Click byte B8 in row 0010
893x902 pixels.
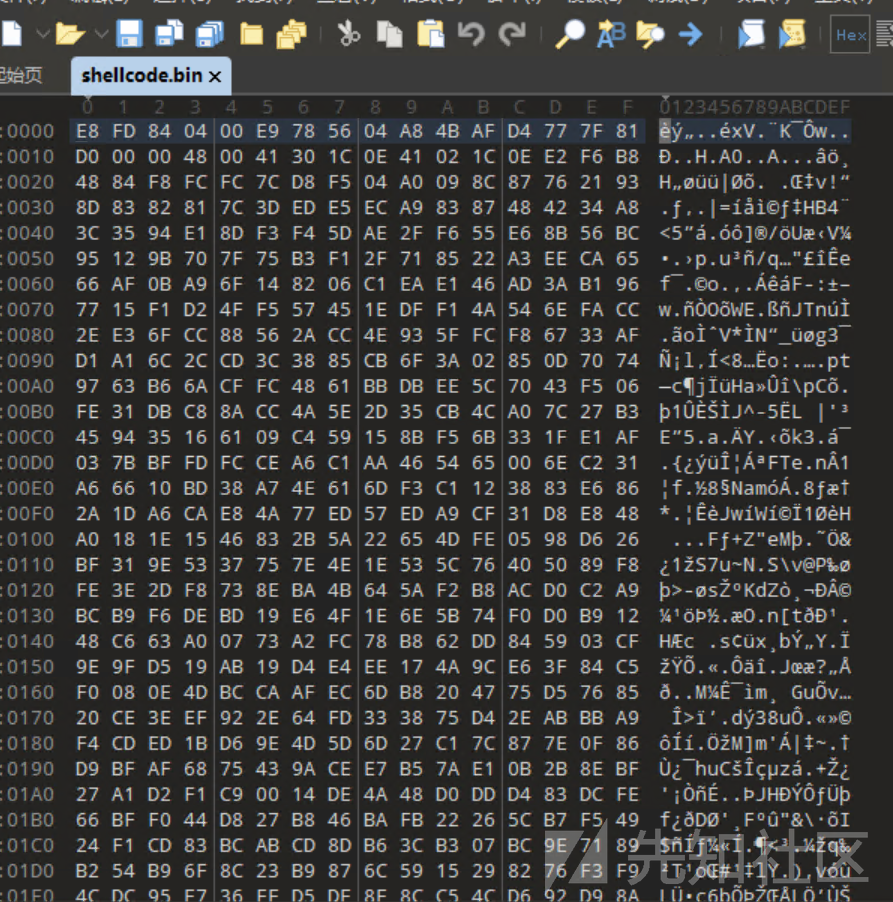click(x=627, y=156)
